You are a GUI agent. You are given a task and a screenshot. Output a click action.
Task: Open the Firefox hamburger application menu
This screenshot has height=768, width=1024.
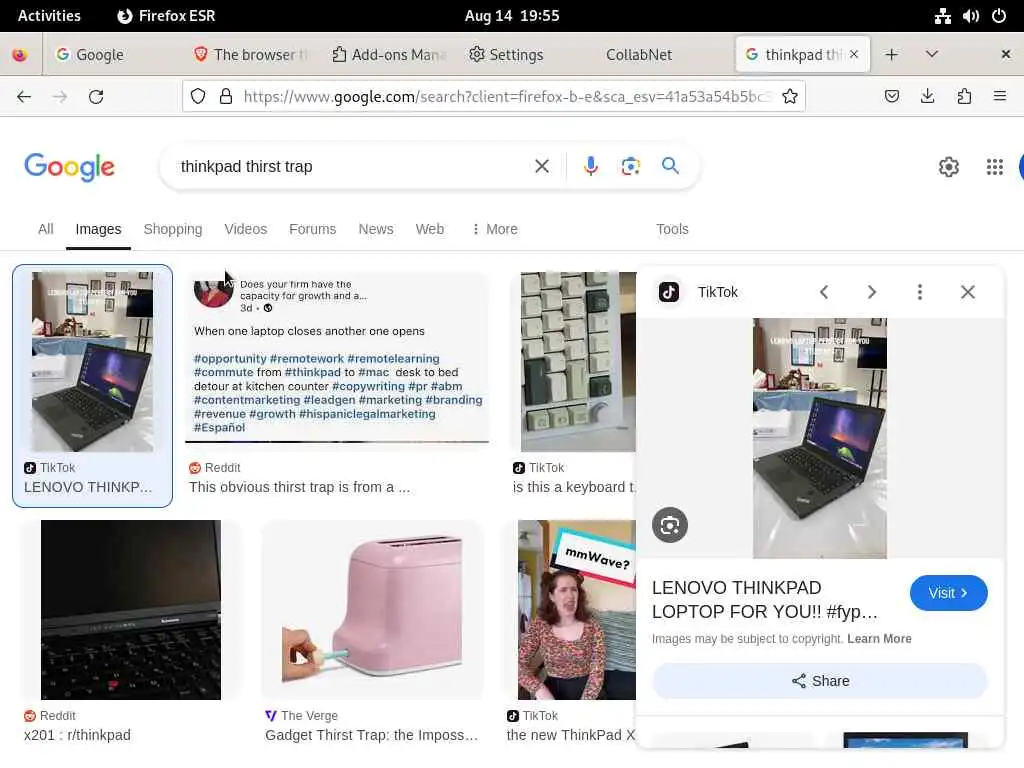1000,97
